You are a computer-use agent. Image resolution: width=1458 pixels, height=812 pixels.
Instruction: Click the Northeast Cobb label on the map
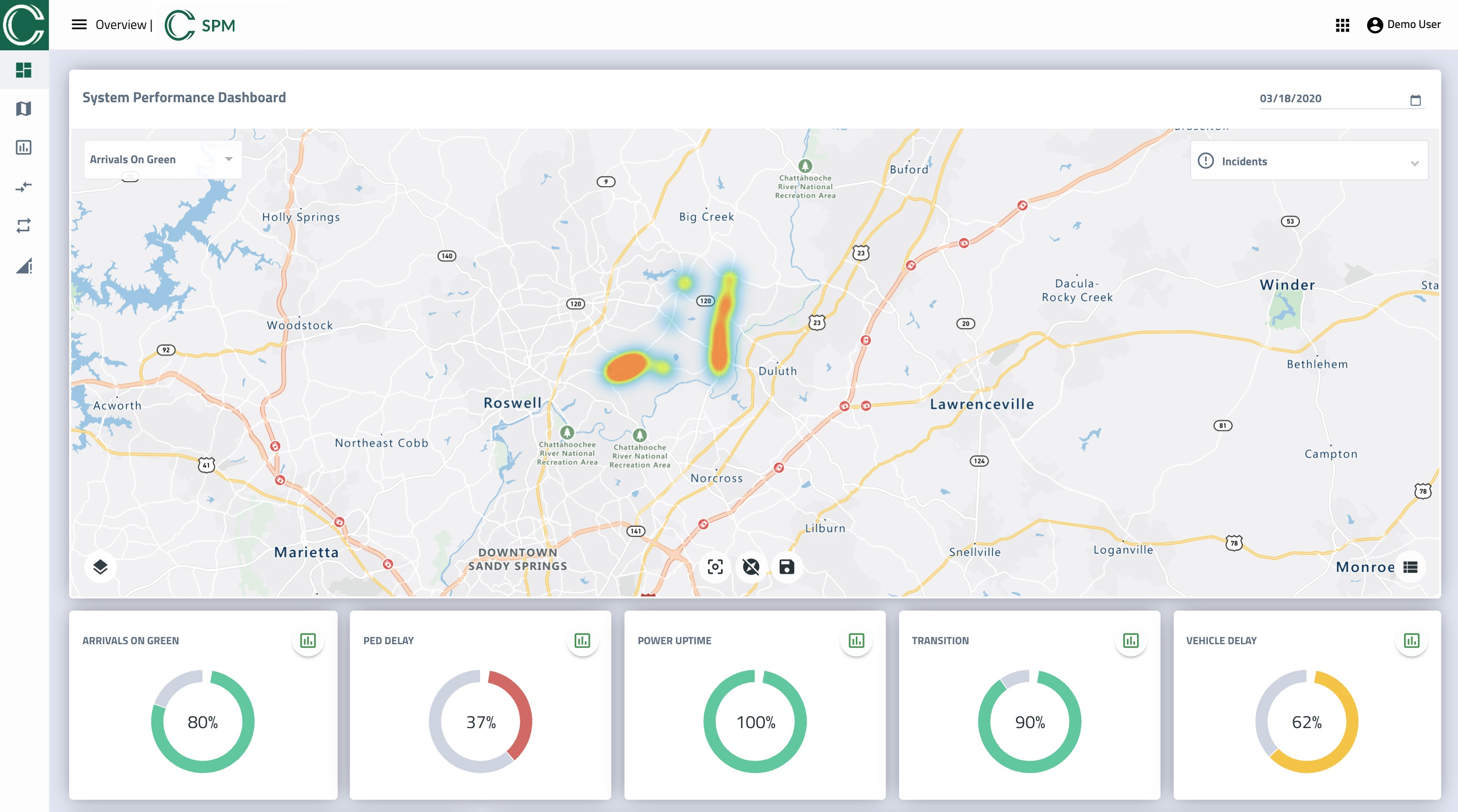[381, 443]
